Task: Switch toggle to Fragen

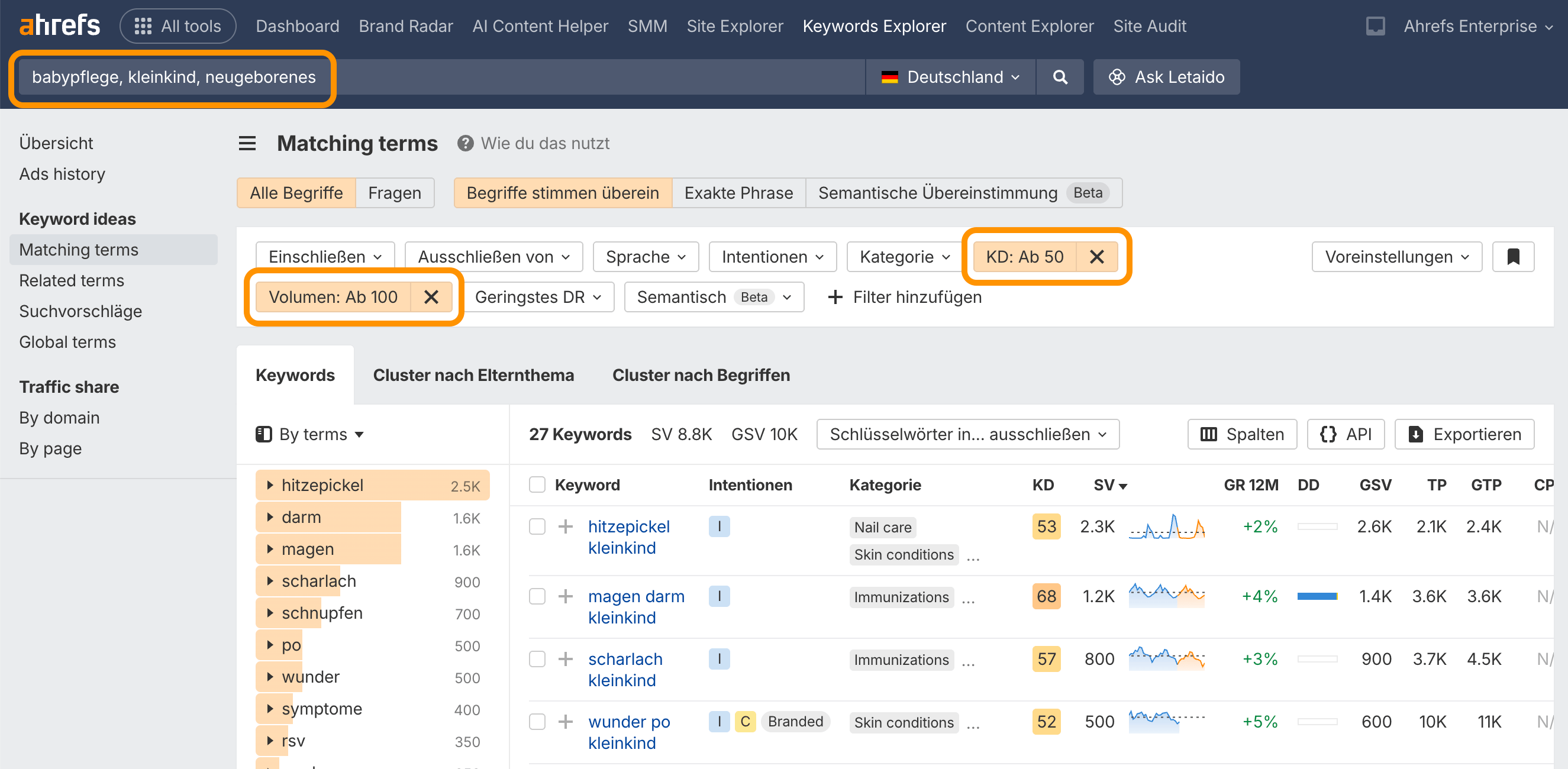Action: (x=395, y=193)
